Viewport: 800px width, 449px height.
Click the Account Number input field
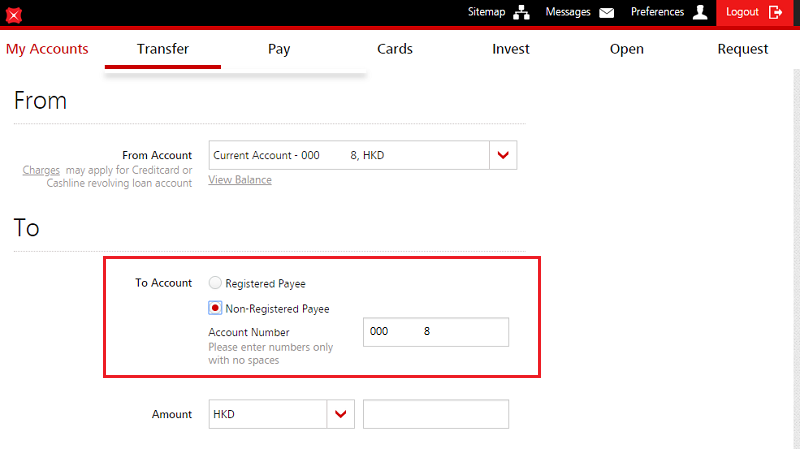(435, 332)
